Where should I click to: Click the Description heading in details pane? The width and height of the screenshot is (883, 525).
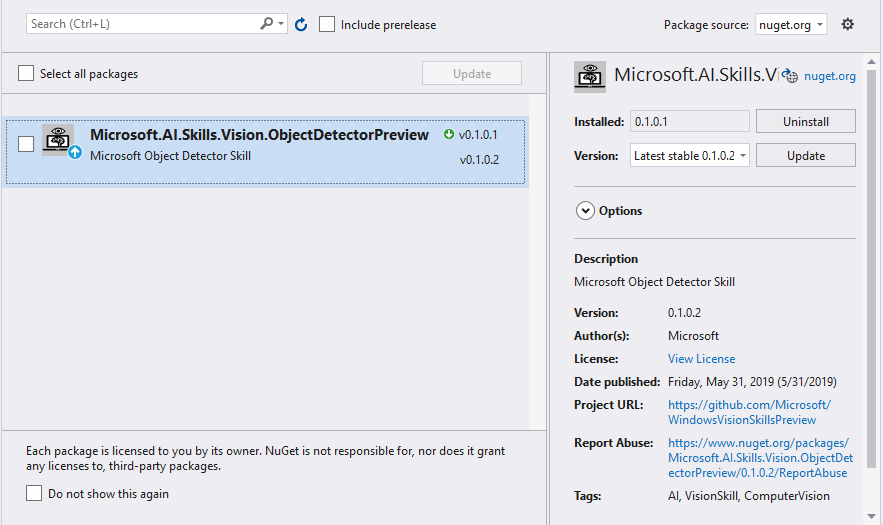[x=606, y=259]
